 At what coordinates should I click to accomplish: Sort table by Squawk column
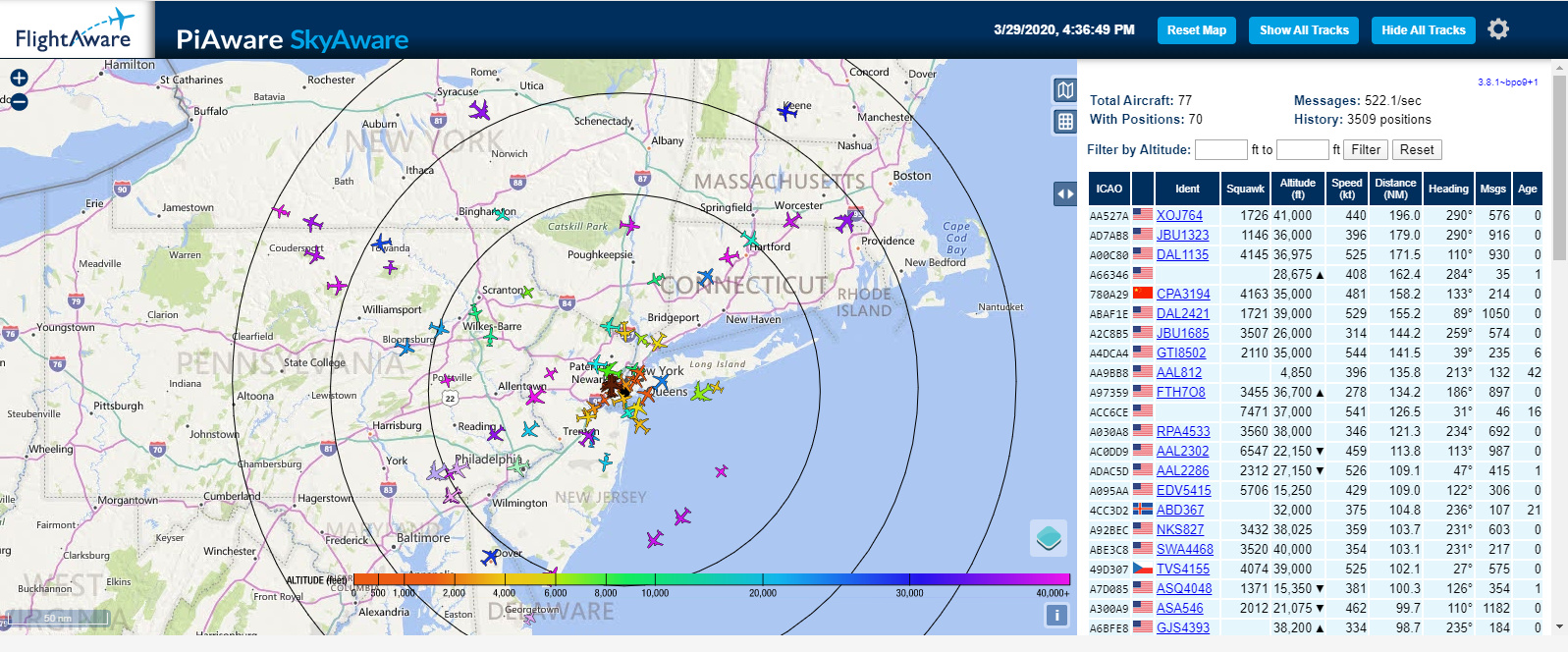pyautogui.click(x=1245, y=189)
